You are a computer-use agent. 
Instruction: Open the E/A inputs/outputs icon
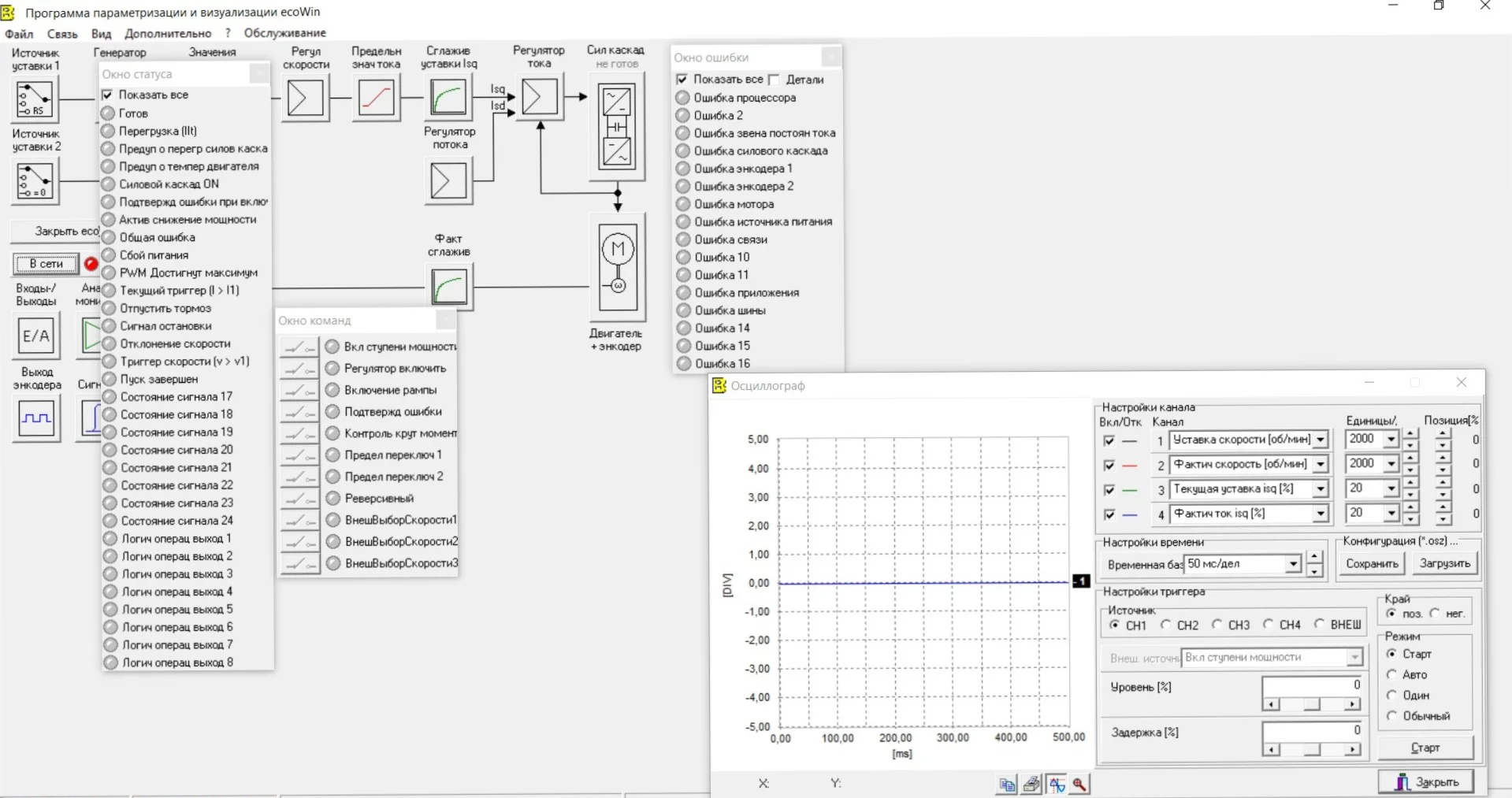(x=35, y=336)
